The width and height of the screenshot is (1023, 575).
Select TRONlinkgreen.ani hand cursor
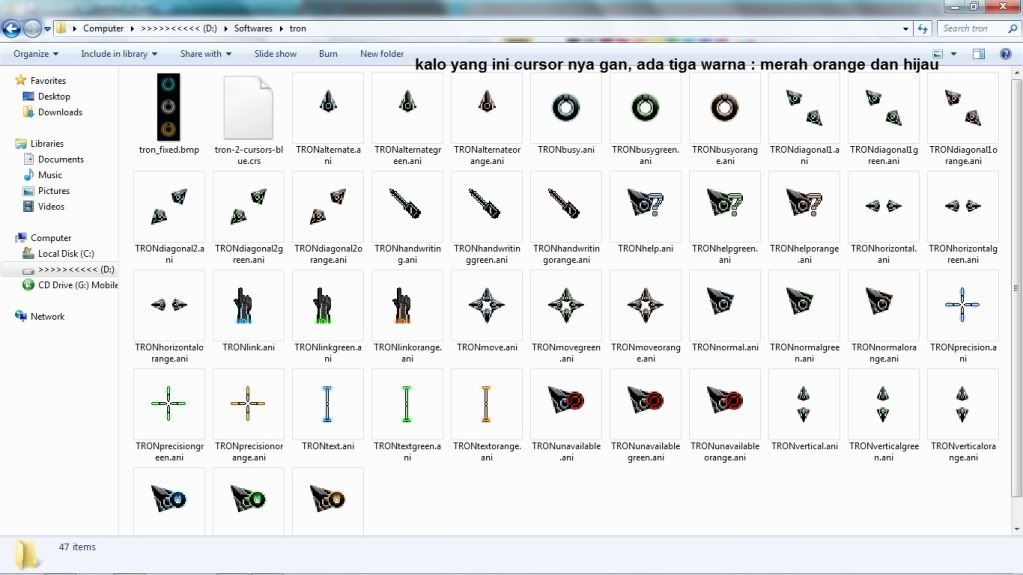click(328, 305)
